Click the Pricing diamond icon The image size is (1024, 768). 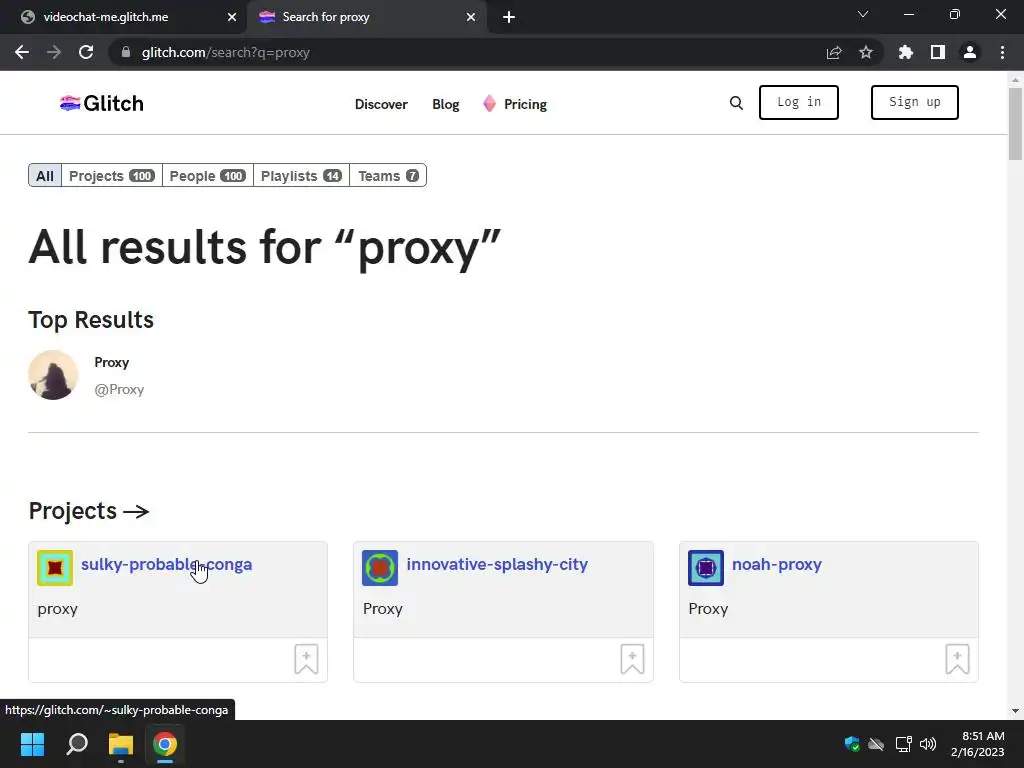click(x=489, y=103)
